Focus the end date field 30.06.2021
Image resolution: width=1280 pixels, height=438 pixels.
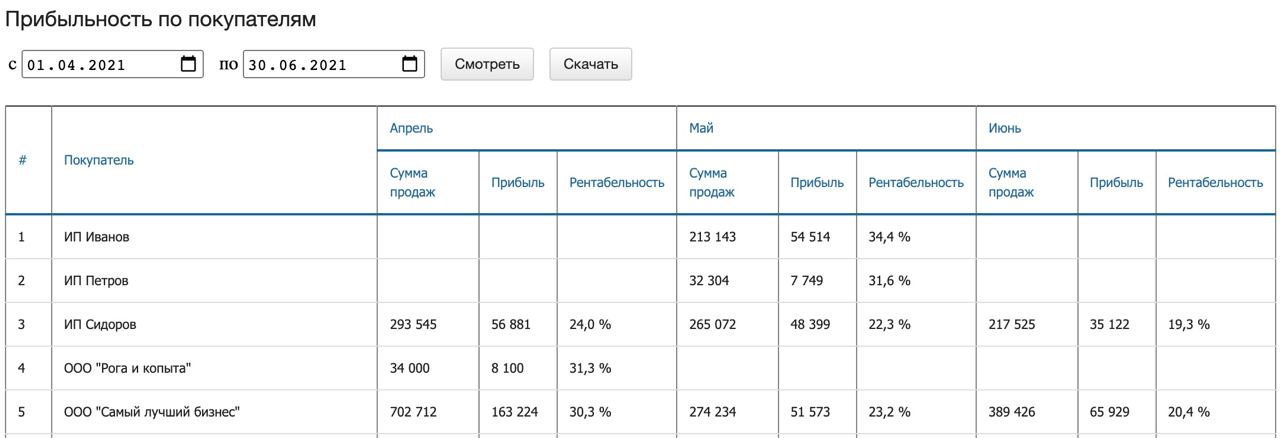click(x=333, y=64)
